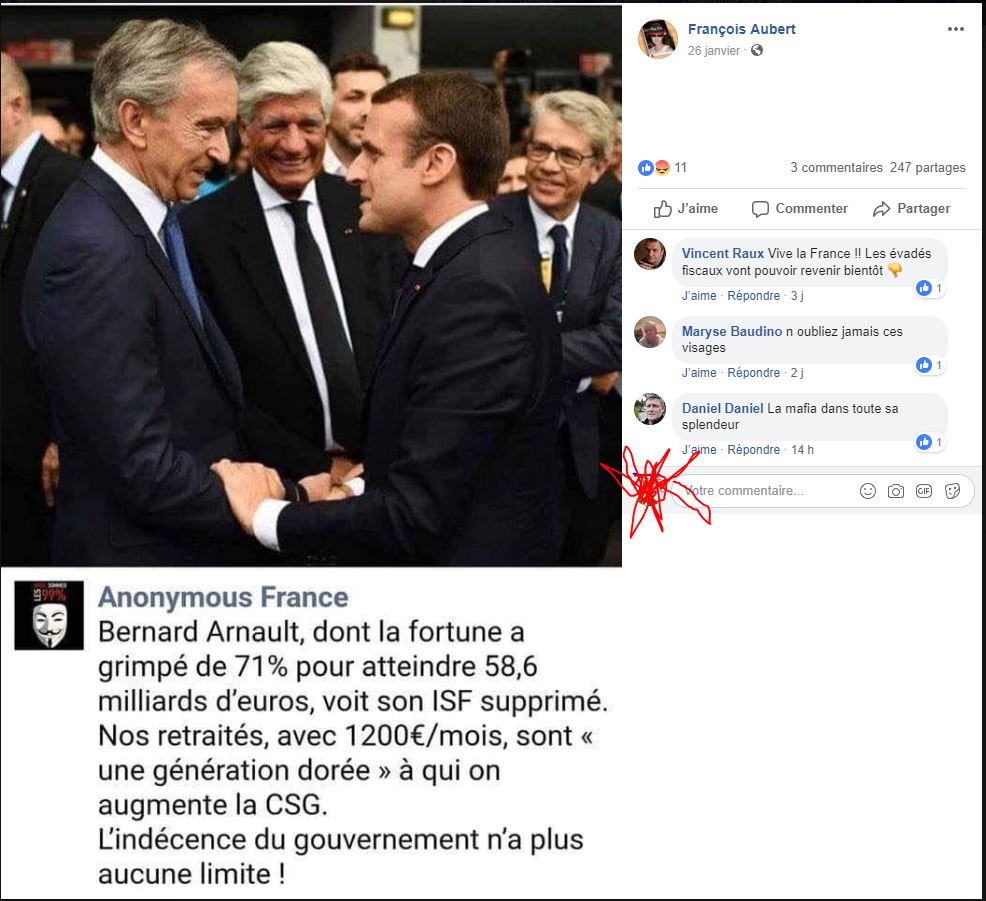Open François Aubert's profile link

[x=741, y=29]
